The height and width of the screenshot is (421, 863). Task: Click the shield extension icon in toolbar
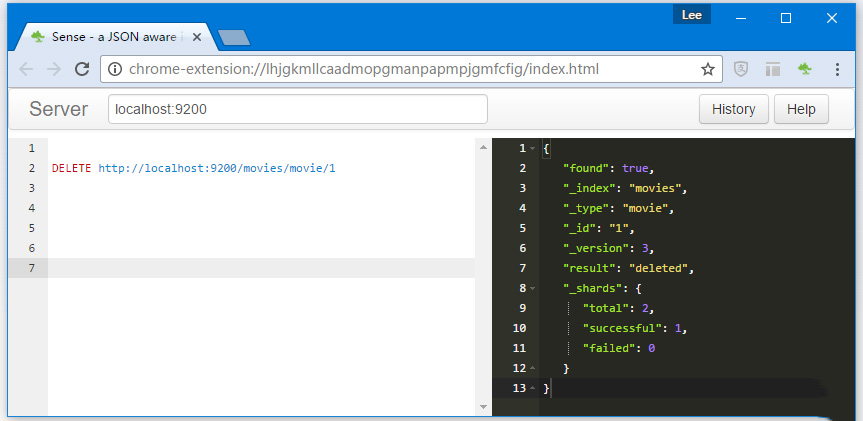[x=741, y=69]
